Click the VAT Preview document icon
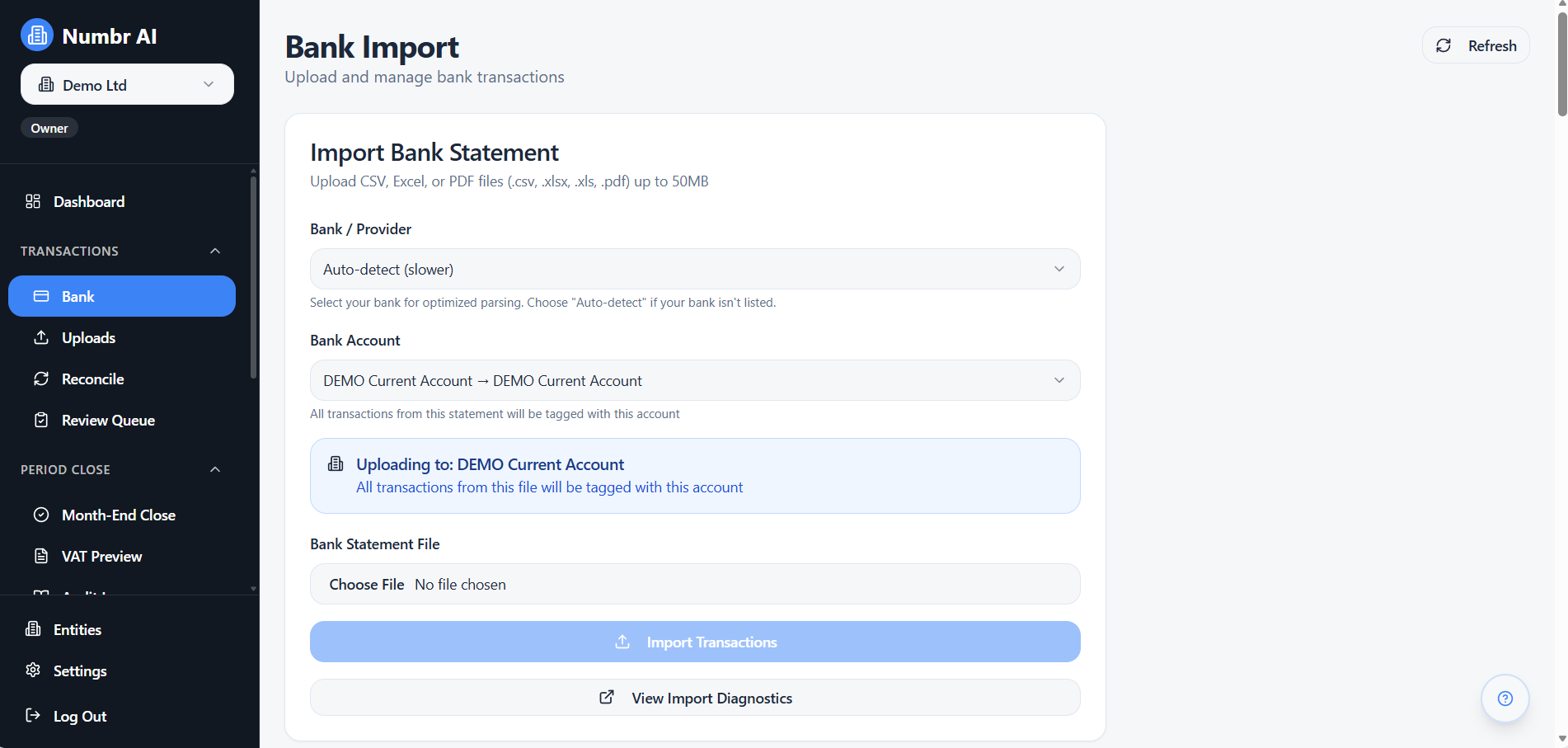The image size is (1568, 748). click(x=40, y=556)
